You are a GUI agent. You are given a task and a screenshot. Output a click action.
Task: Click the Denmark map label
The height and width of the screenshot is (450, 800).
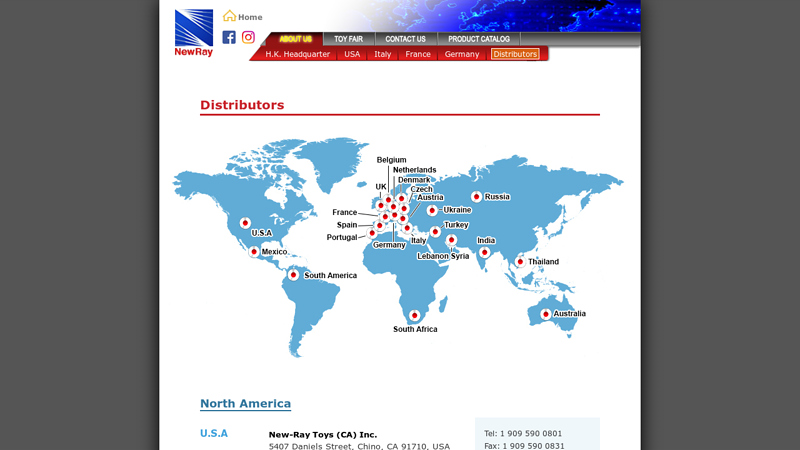coord(414,180)
